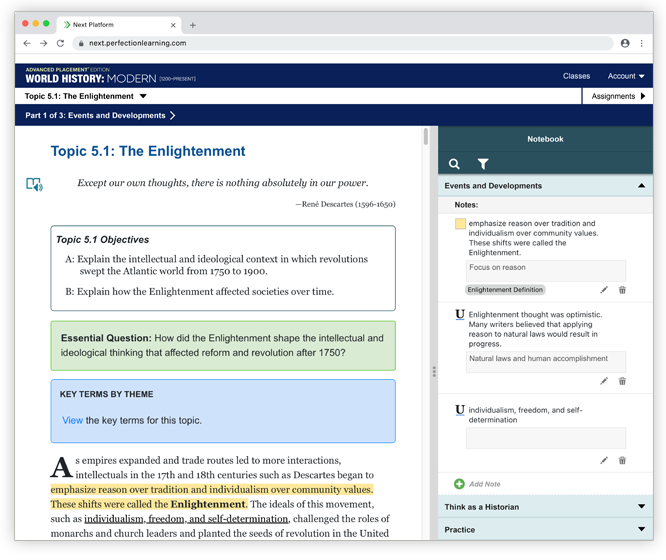Open the browser profile avatar icon
Screen dimensions: 666x560
point(625,43)
